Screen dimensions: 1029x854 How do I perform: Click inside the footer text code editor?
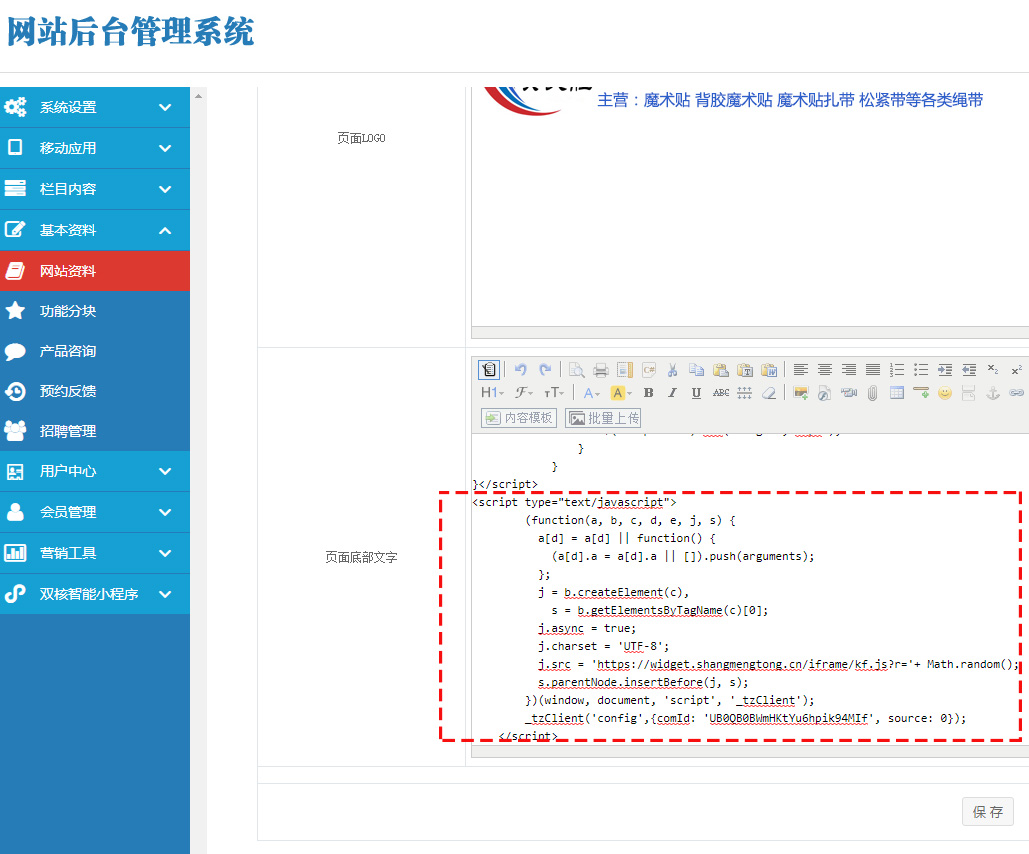[750, 589]
